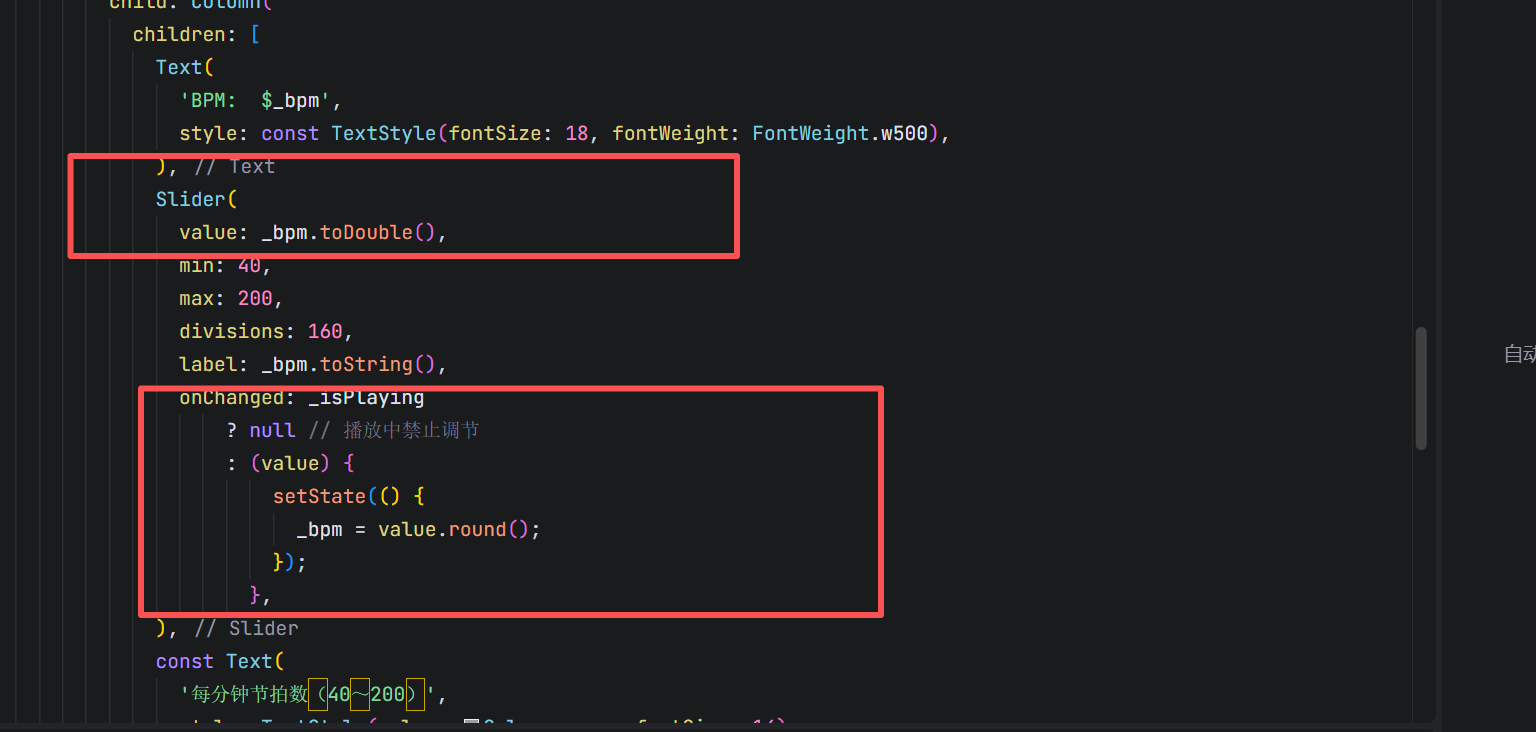
Task: Click the '_bpm = value.round();' line
Action: pyautogui.click(x=418, y=529)
